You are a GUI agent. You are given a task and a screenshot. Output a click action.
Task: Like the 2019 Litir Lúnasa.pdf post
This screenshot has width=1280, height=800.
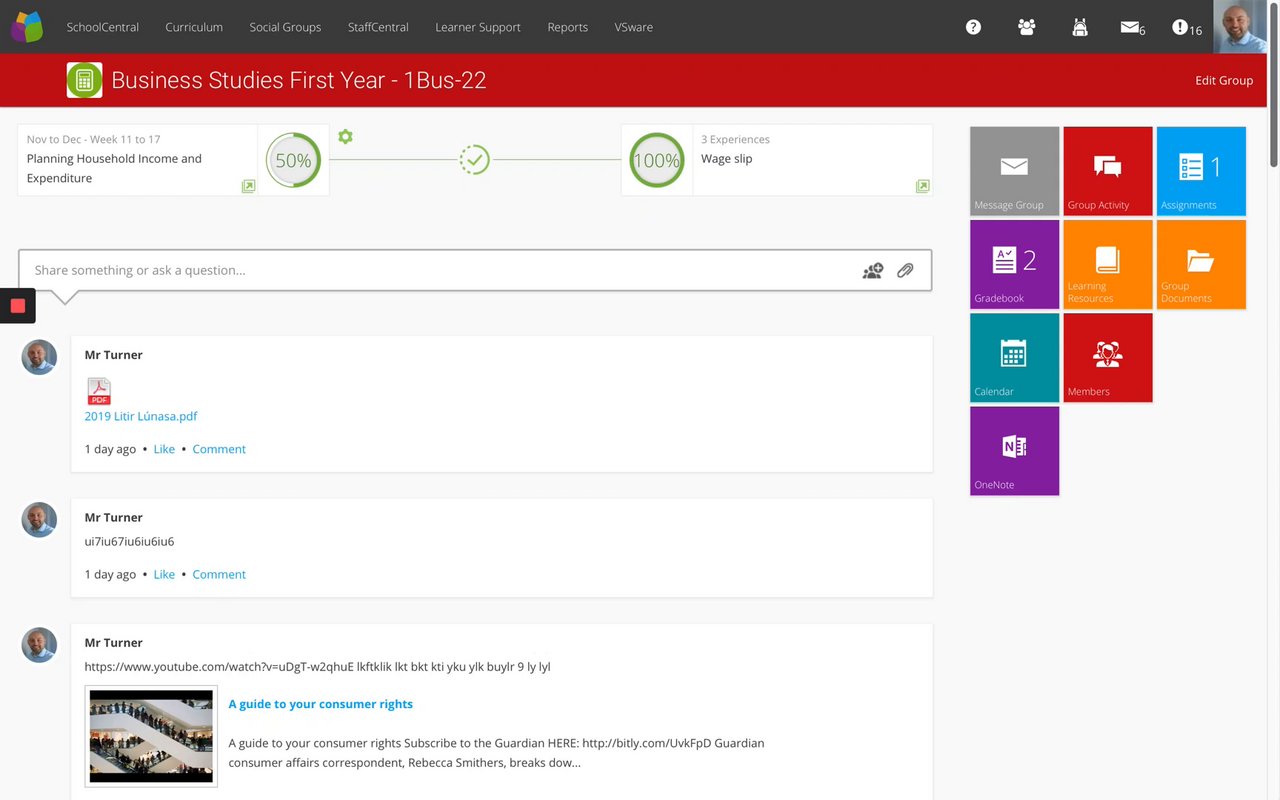point(164,449)
